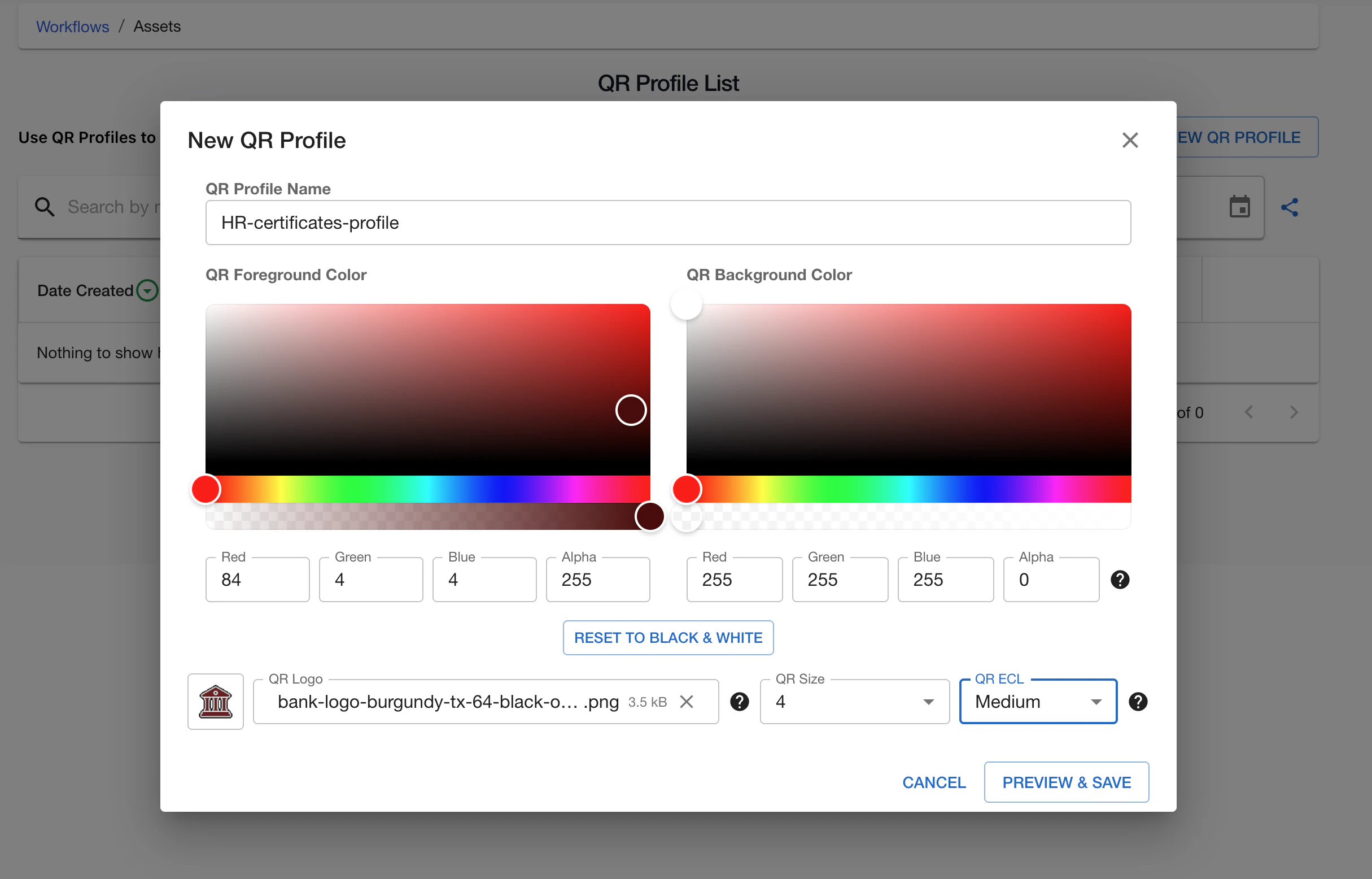Navigate to Workflows breadcrumb link
Viewport: 1372px width, 879px height.
click(x=72, y=26)
